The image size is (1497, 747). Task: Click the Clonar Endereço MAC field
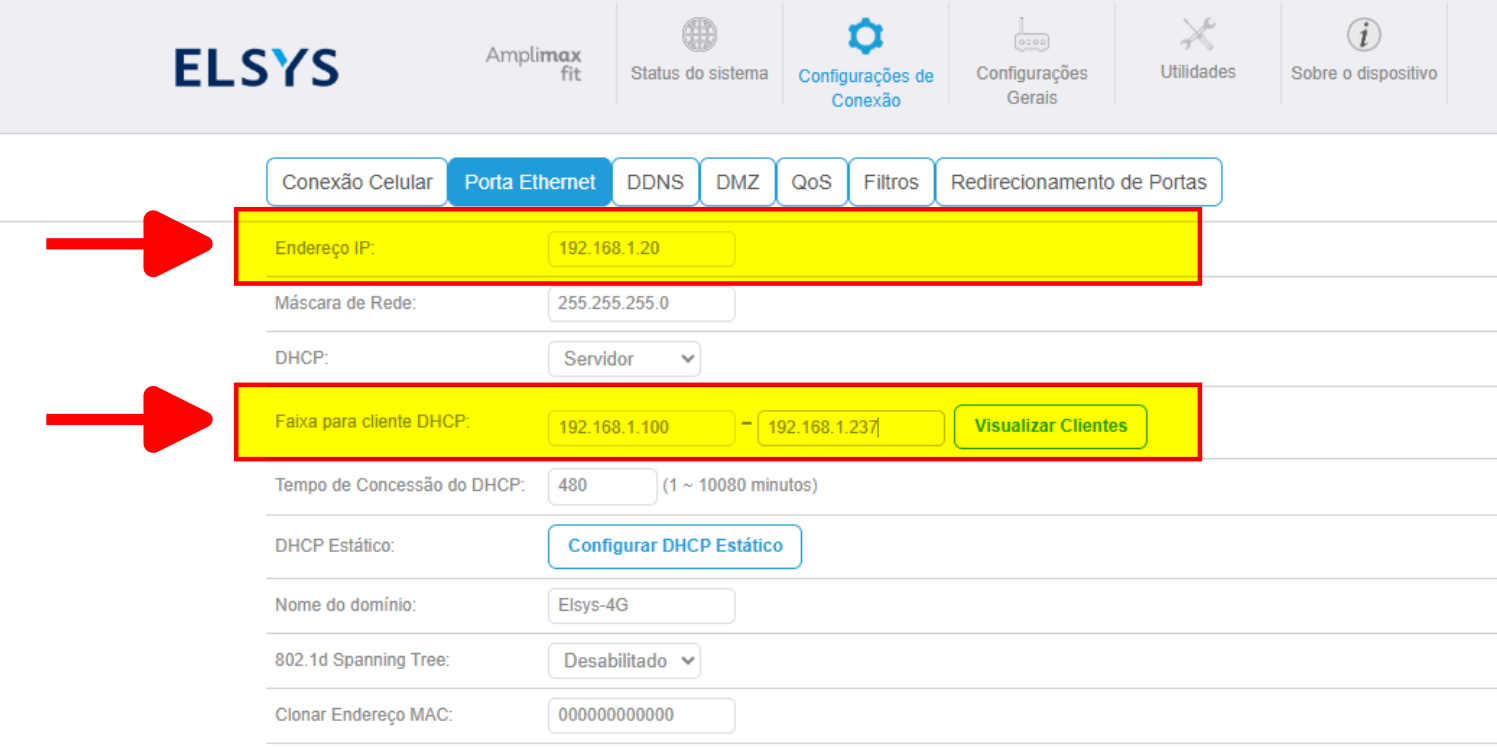pos(641,716)
